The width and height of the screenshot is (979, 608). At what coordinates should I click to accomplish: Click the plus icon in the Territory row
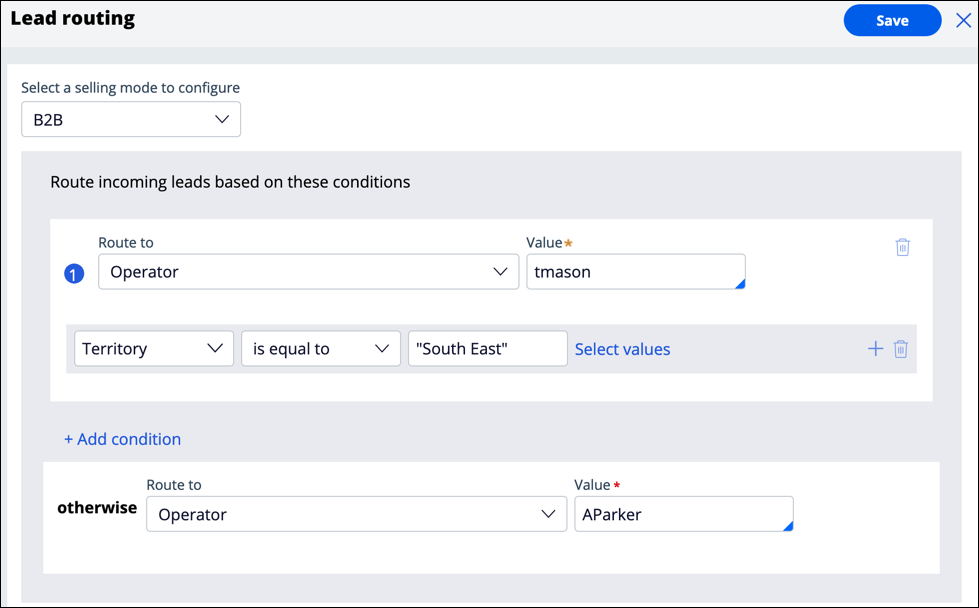coord(875,349)
